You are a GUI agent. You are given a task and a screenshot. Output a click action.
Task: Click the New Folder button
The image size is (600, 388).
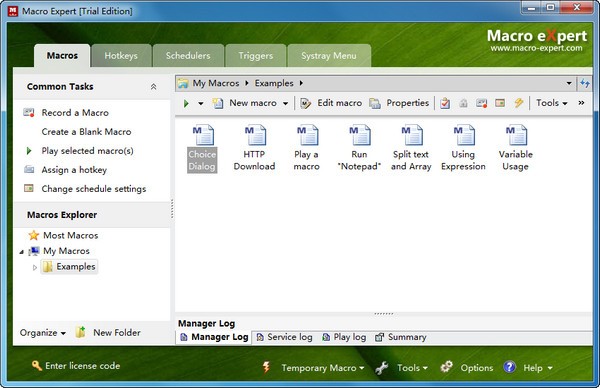[x=108, y=333]
